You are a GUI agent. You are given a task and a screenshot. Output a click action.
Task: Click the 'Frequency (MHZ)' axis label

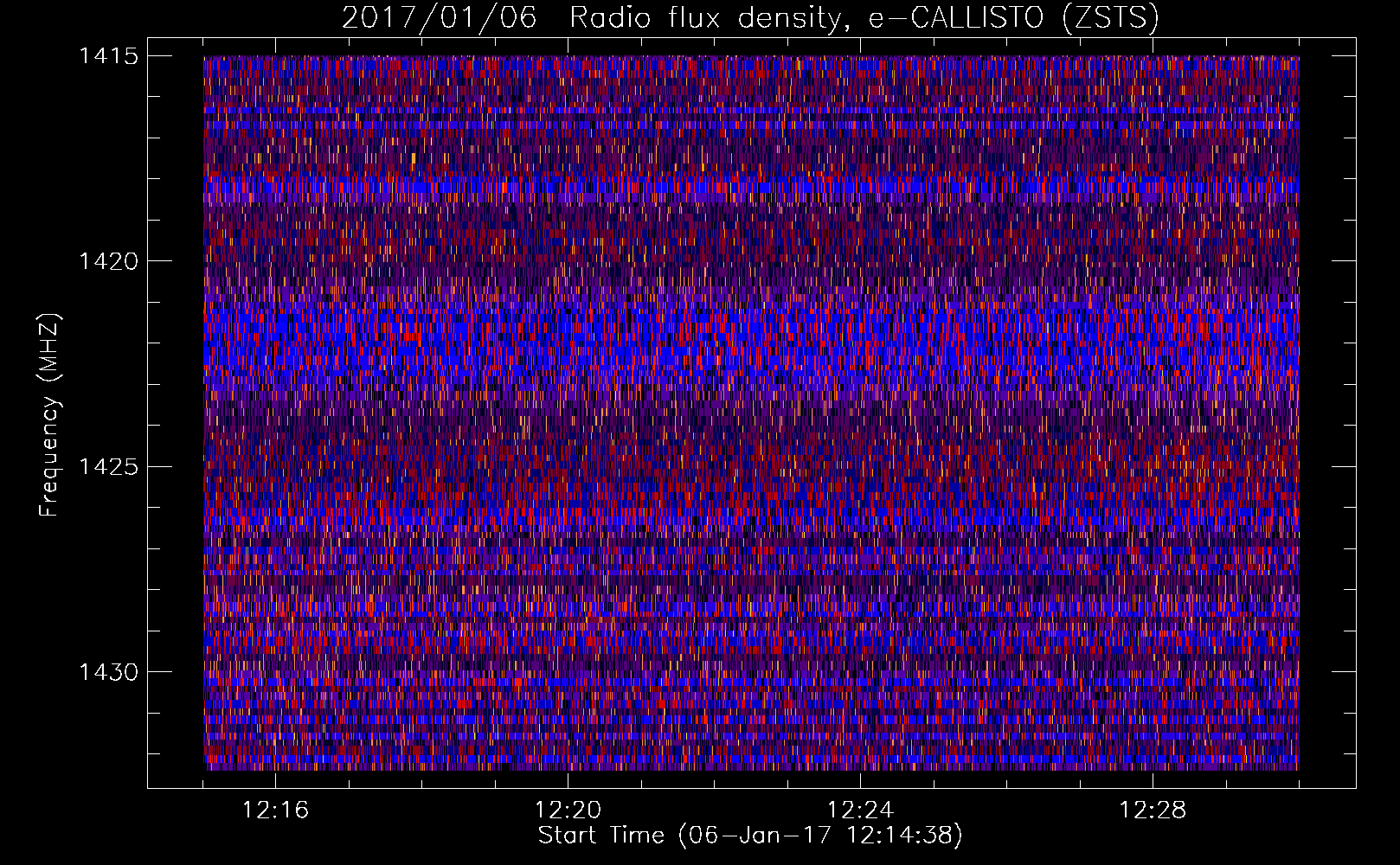pos(49,414)
